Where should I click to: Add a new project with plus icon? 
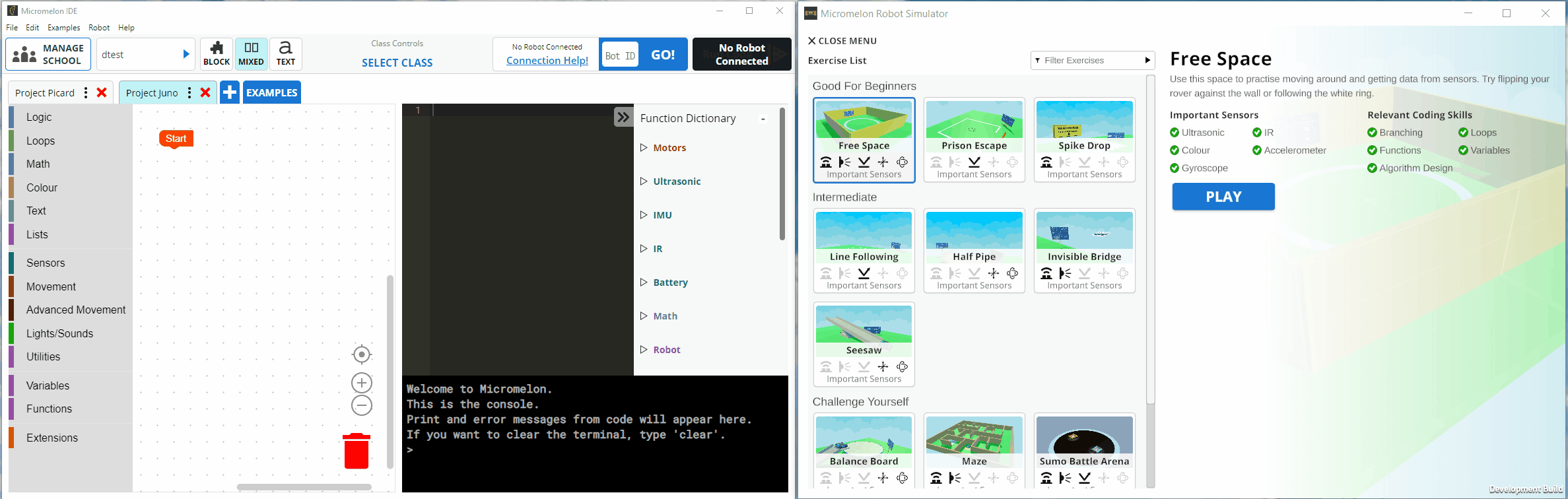(x=230, y=92)
